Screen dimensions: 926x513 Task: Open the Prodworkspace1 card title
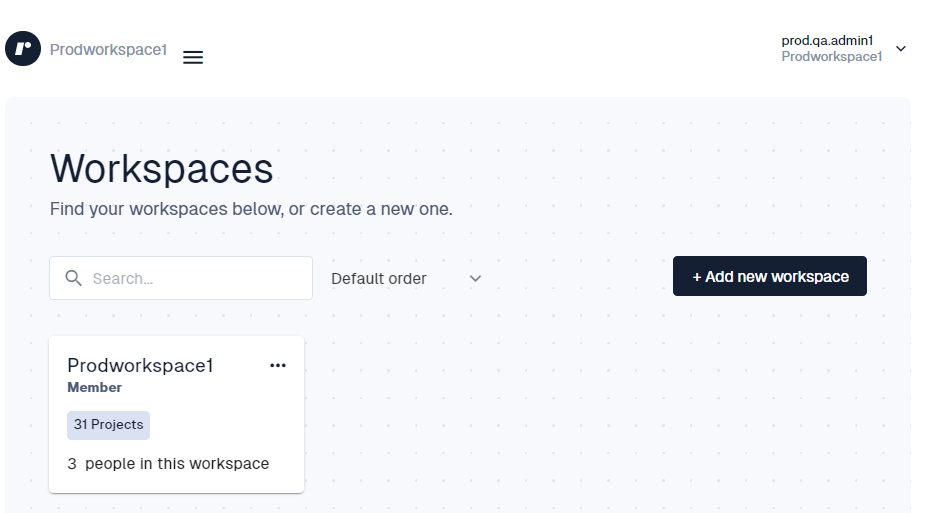pos(140,365)
